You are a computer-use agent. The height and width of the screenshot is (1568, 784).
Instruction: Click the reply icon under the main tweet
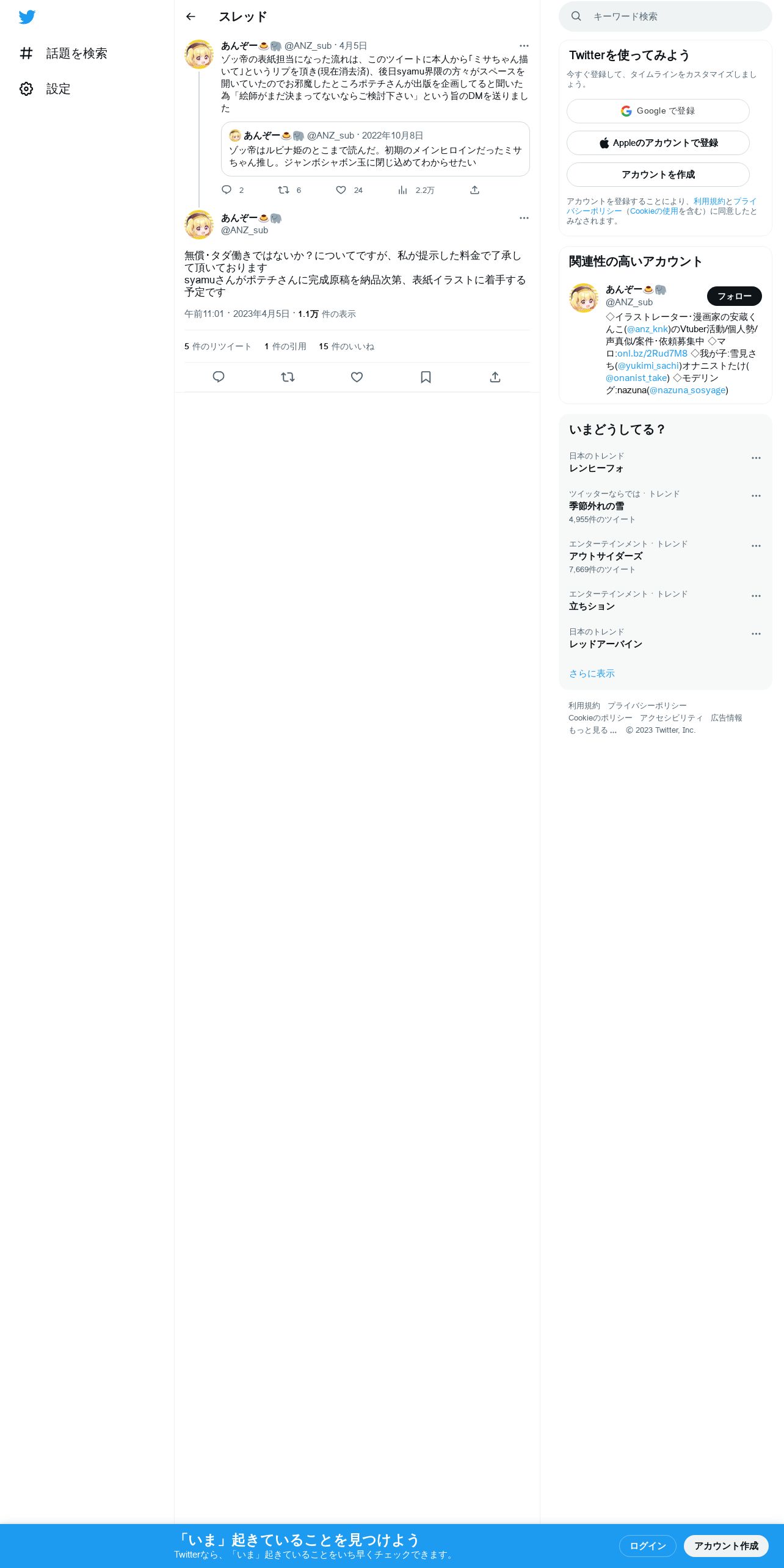pyautogui.click(x=219, y=377)
